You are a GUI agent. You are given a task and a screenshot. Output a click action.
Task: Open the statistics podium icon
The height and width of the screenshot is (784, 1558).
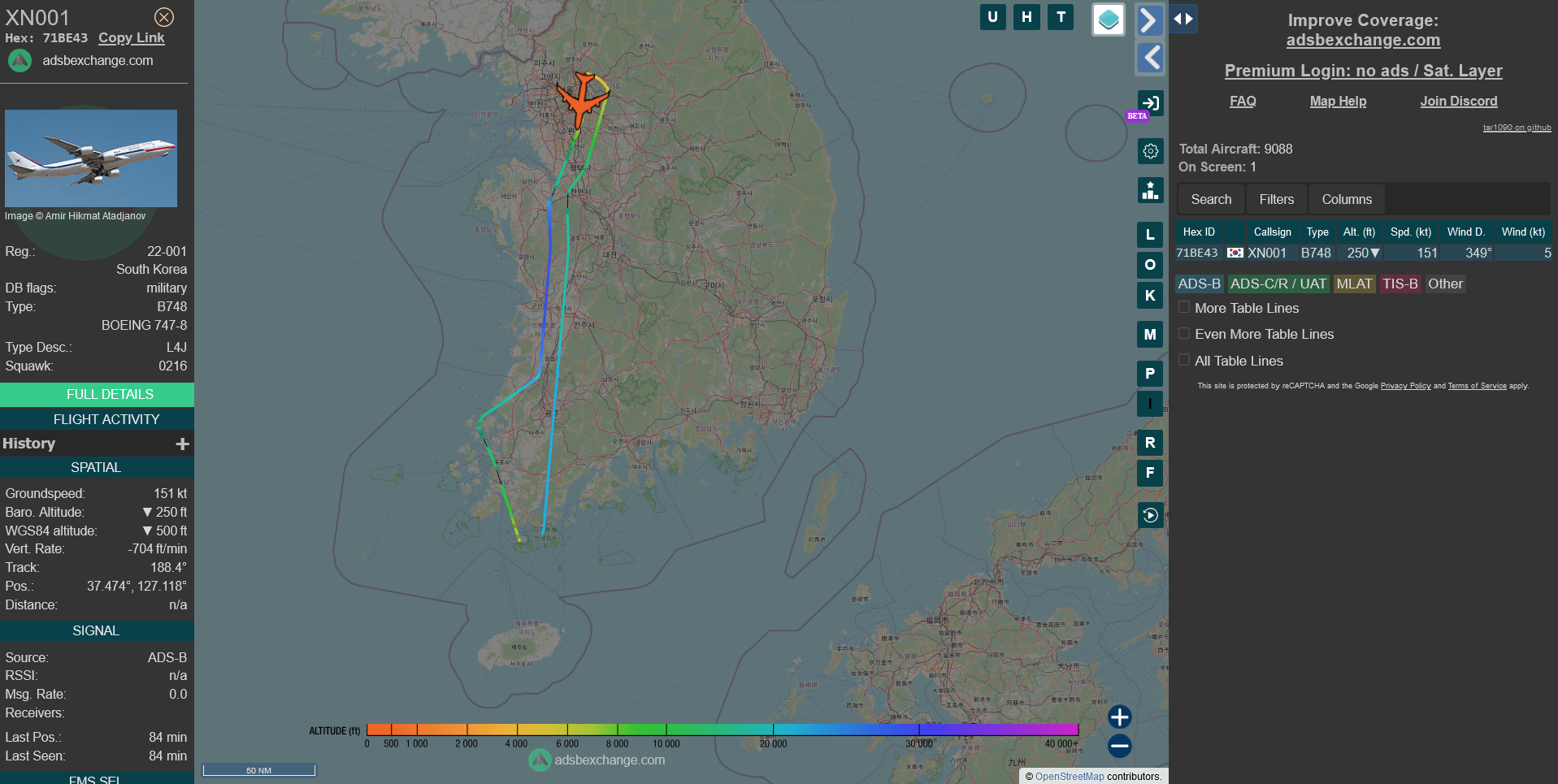point(1150,190)
